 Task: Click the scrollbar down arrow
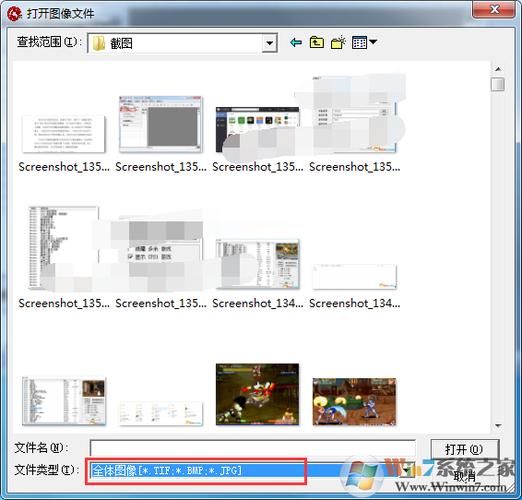pyautogui.click(x=498, y=425)
